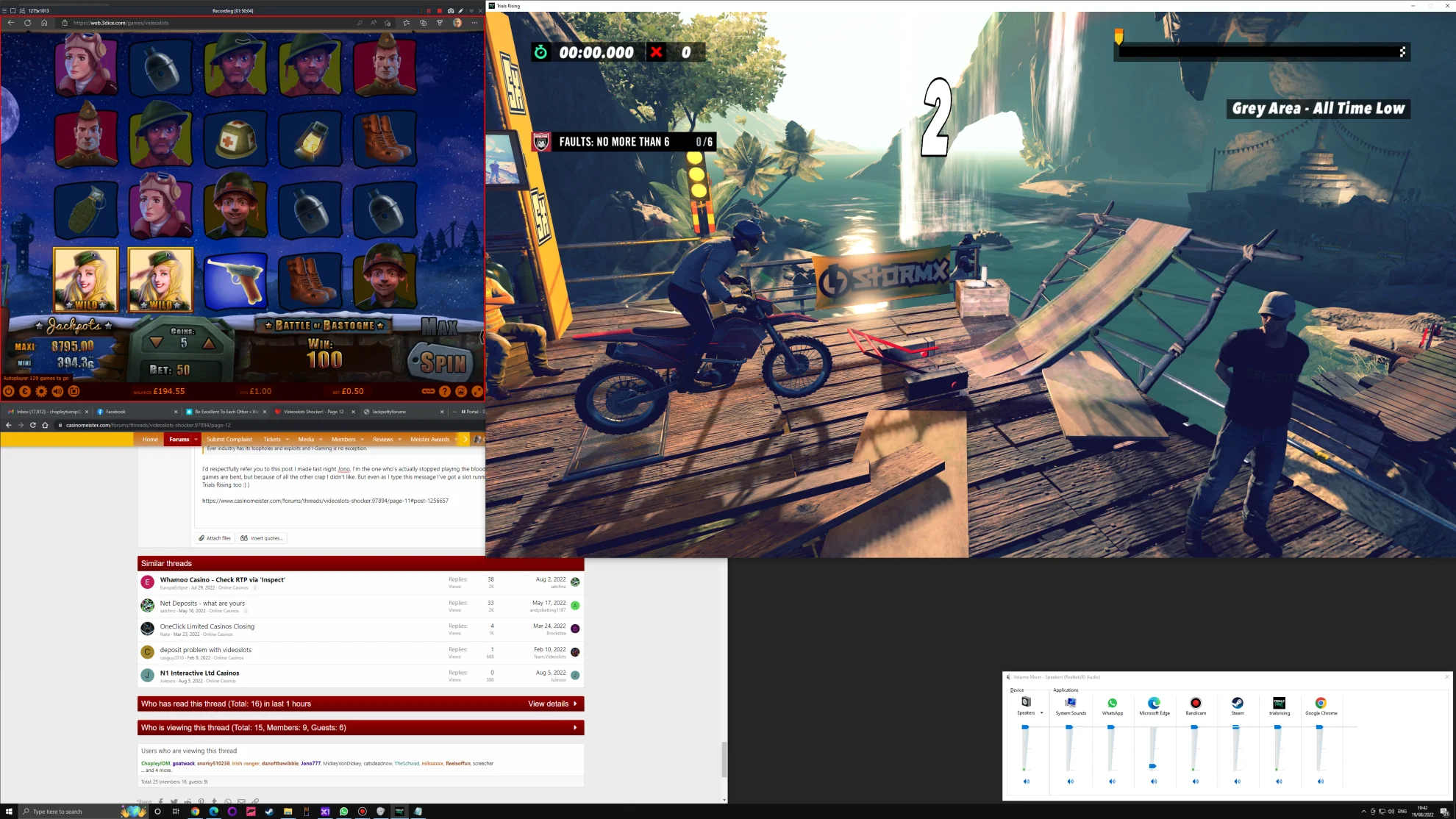Open the Windows Start menu
This screenshot has width=1456, height=819.
pos(9,812)
